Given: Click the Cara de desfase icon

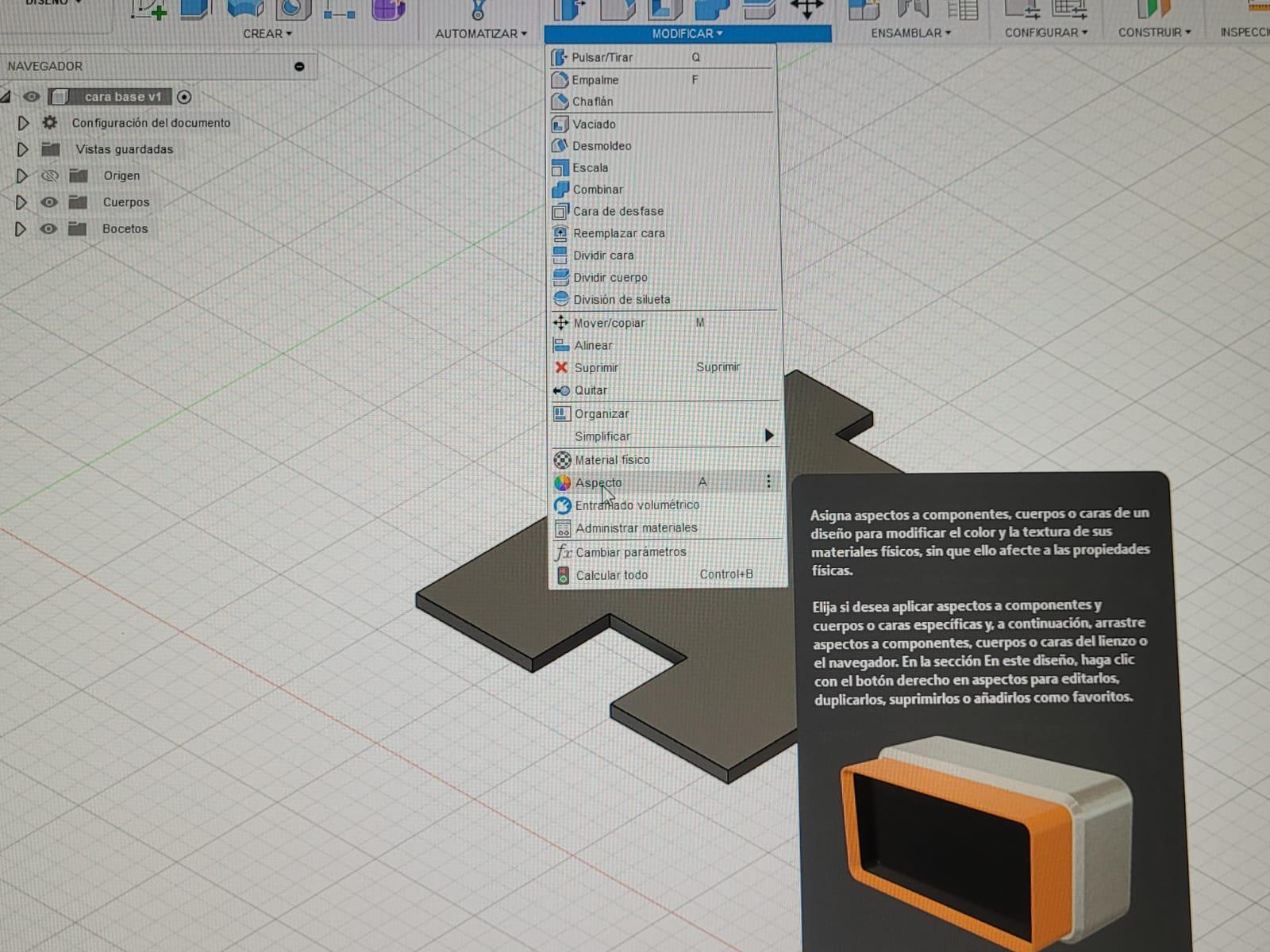Looking at the screenshot, I should pos(560,211).
